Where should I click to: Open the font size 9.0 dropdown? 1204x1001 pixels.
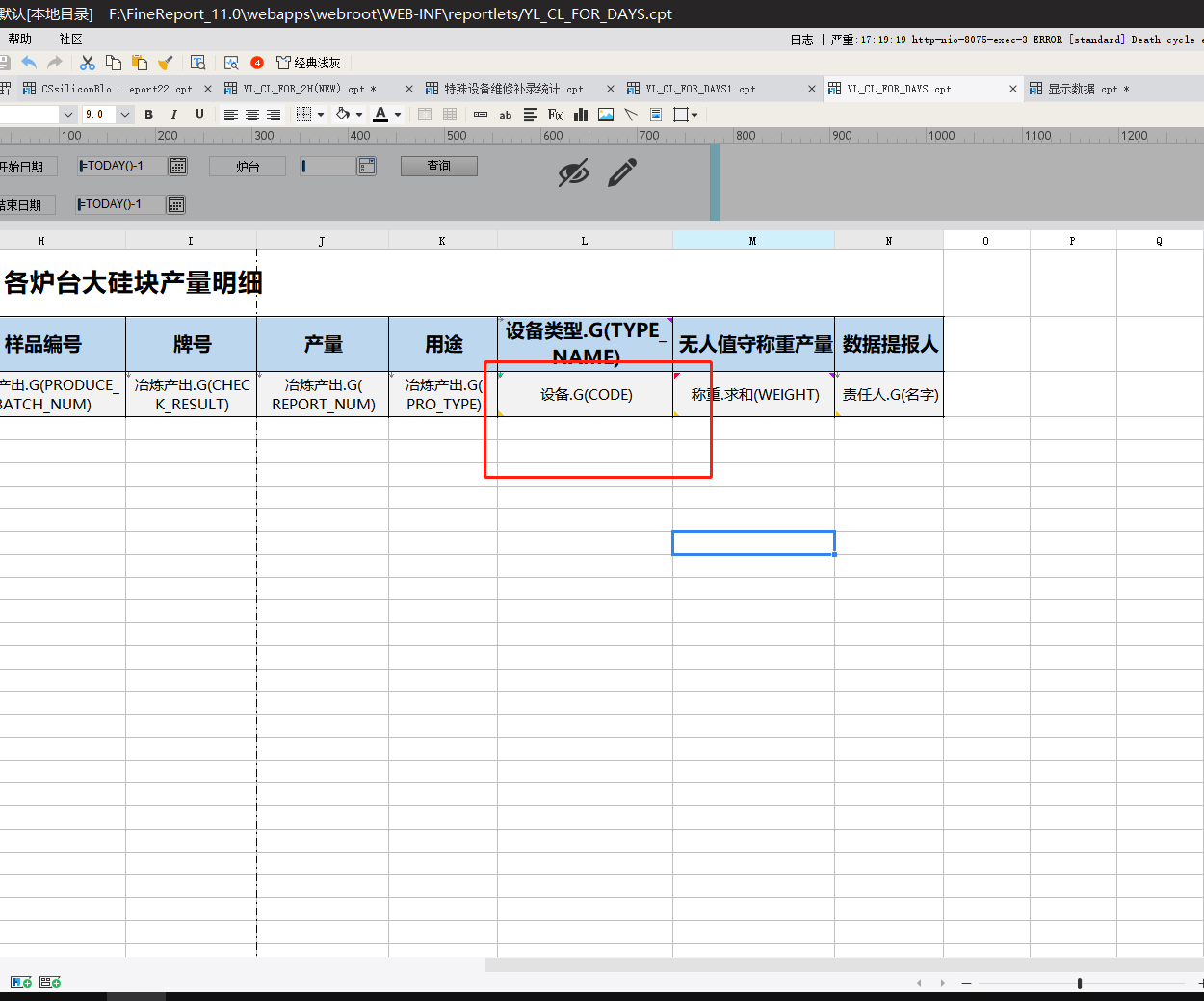[124, 115]
